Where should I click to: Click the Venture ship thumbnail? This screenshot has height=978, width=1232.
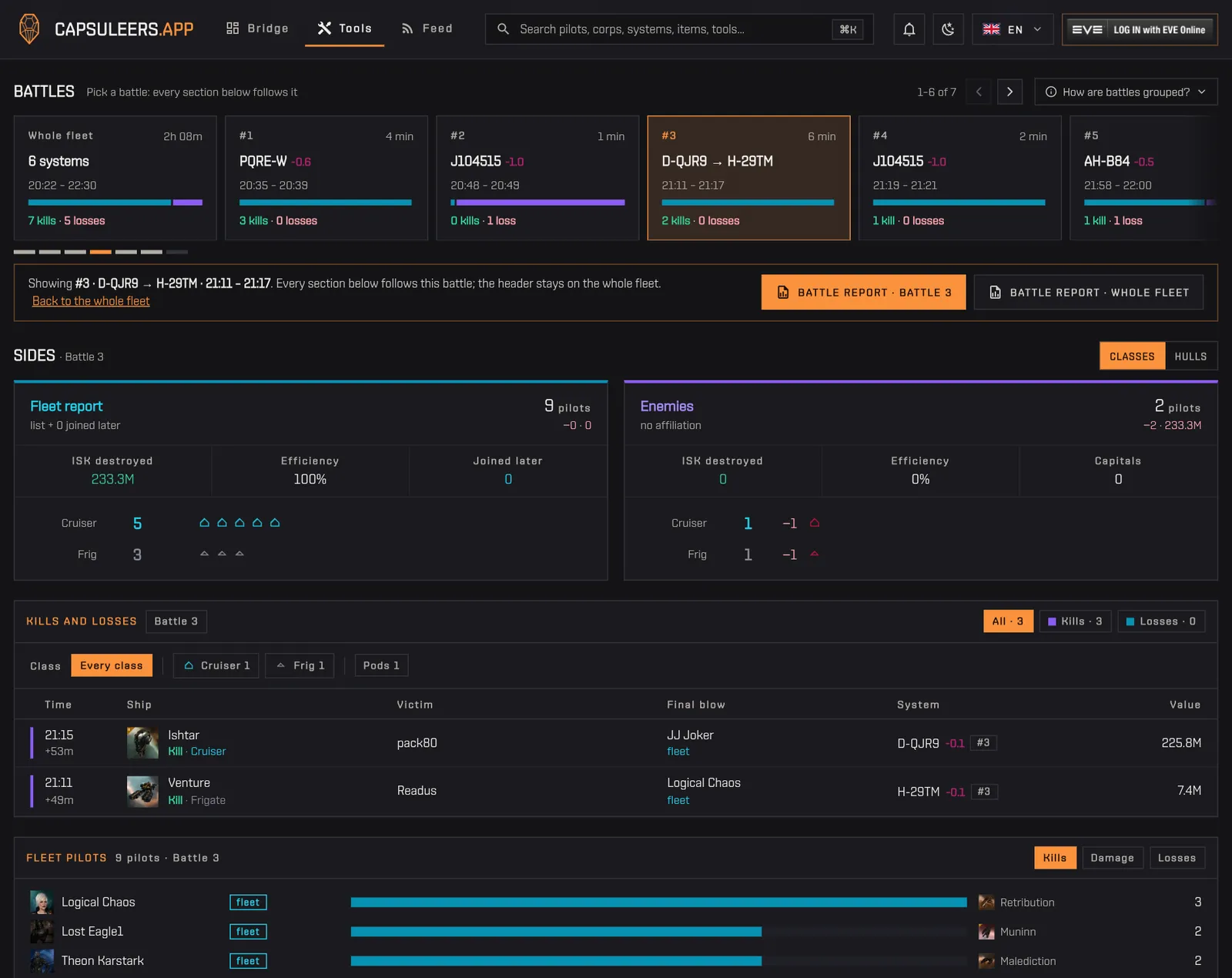click(142, 792)
